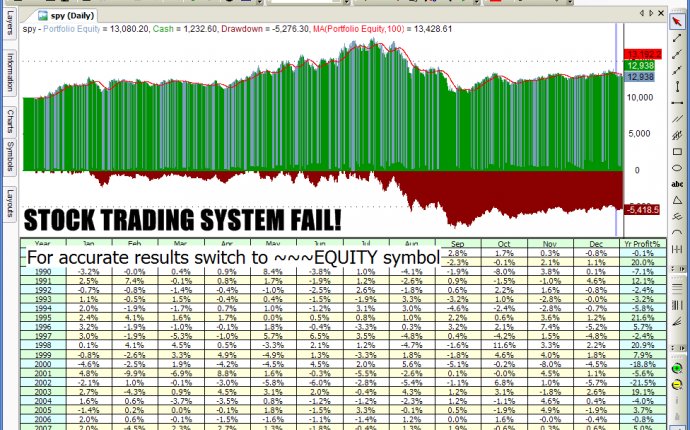The image size is (690, 430).
Task: Click the Dec column header
Action: (x=596, y=243)
